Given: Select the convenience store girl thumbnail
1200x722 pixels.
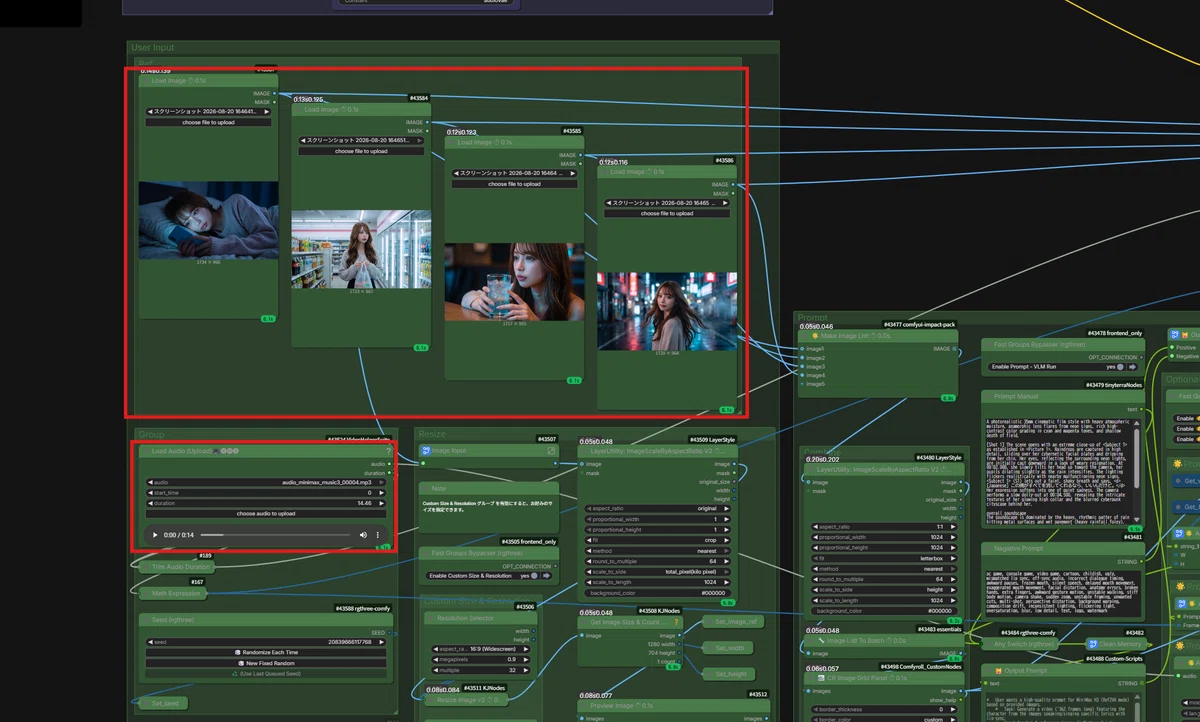Looking at the screenshot, I should coord(361,249).
